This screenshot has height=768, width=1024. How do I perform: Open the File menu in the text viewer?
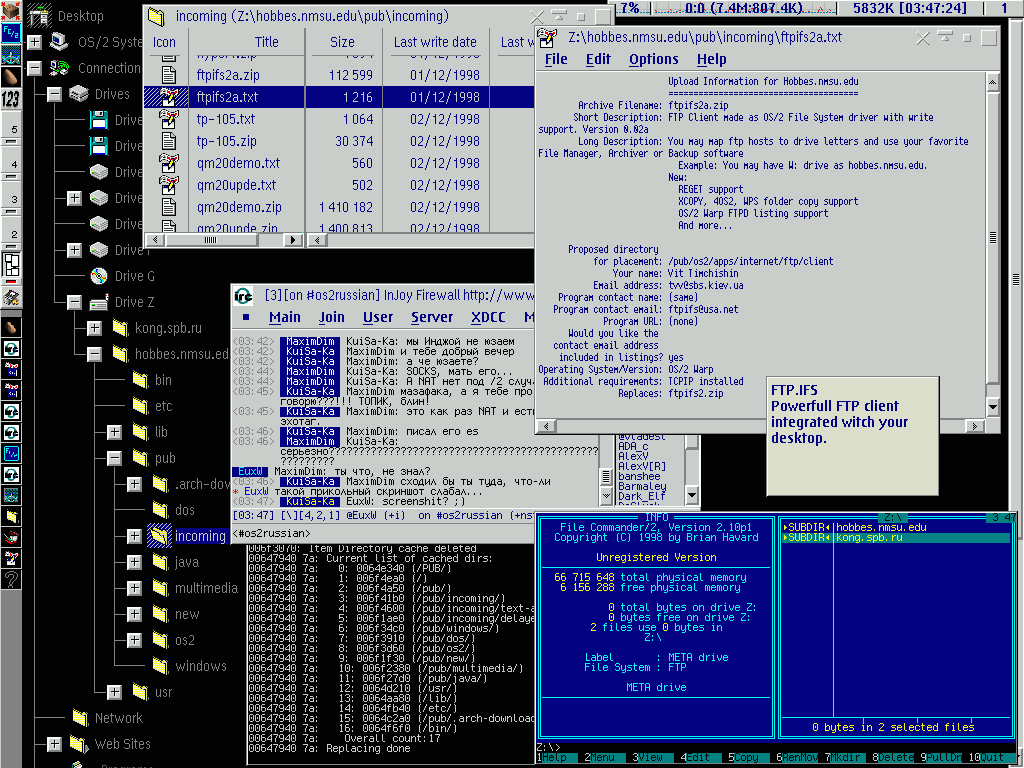click(x=556, y=59)
